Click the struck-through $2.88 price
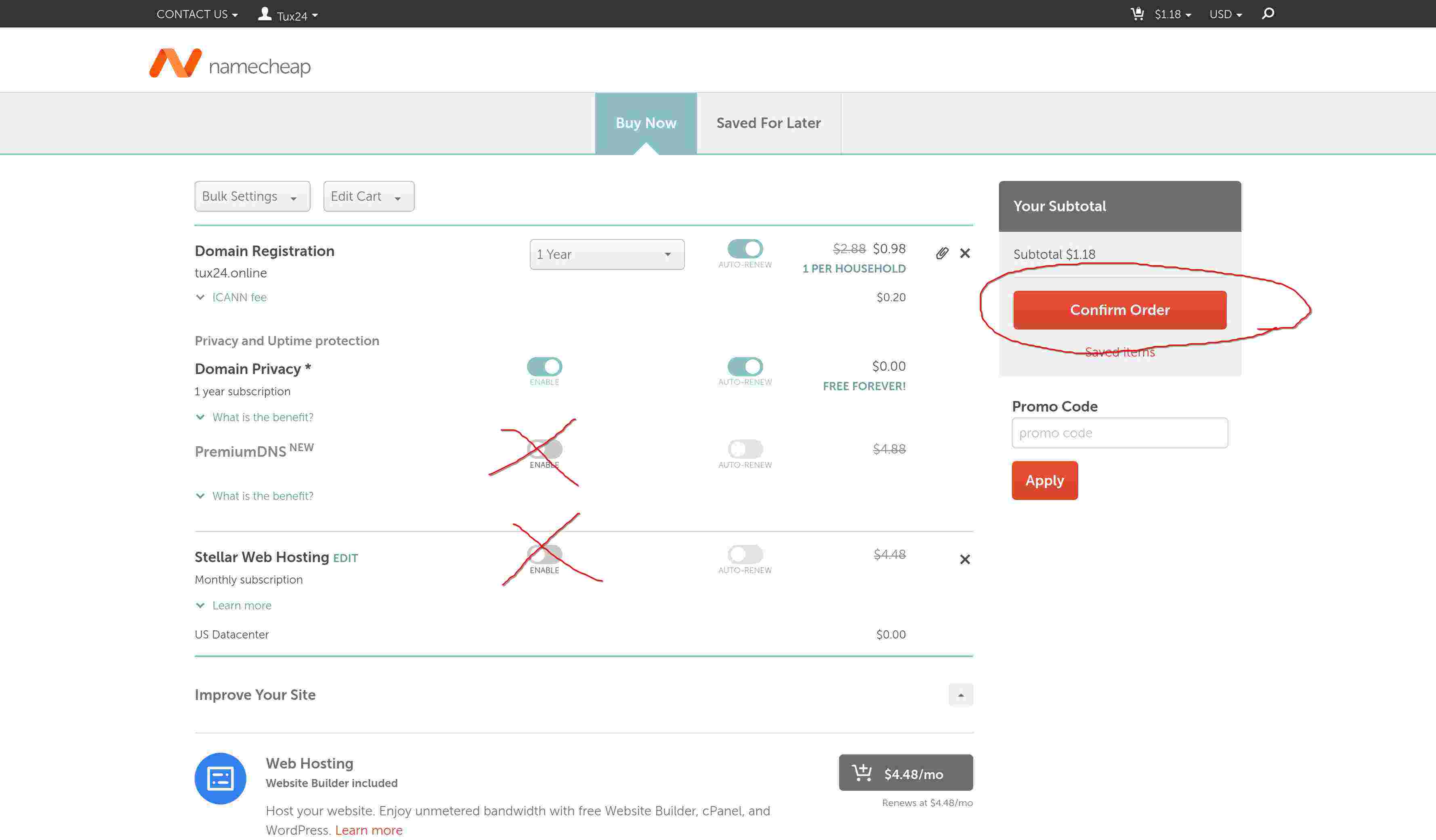This screenshot has height=840, width=1436. click(x=849, y=248)
